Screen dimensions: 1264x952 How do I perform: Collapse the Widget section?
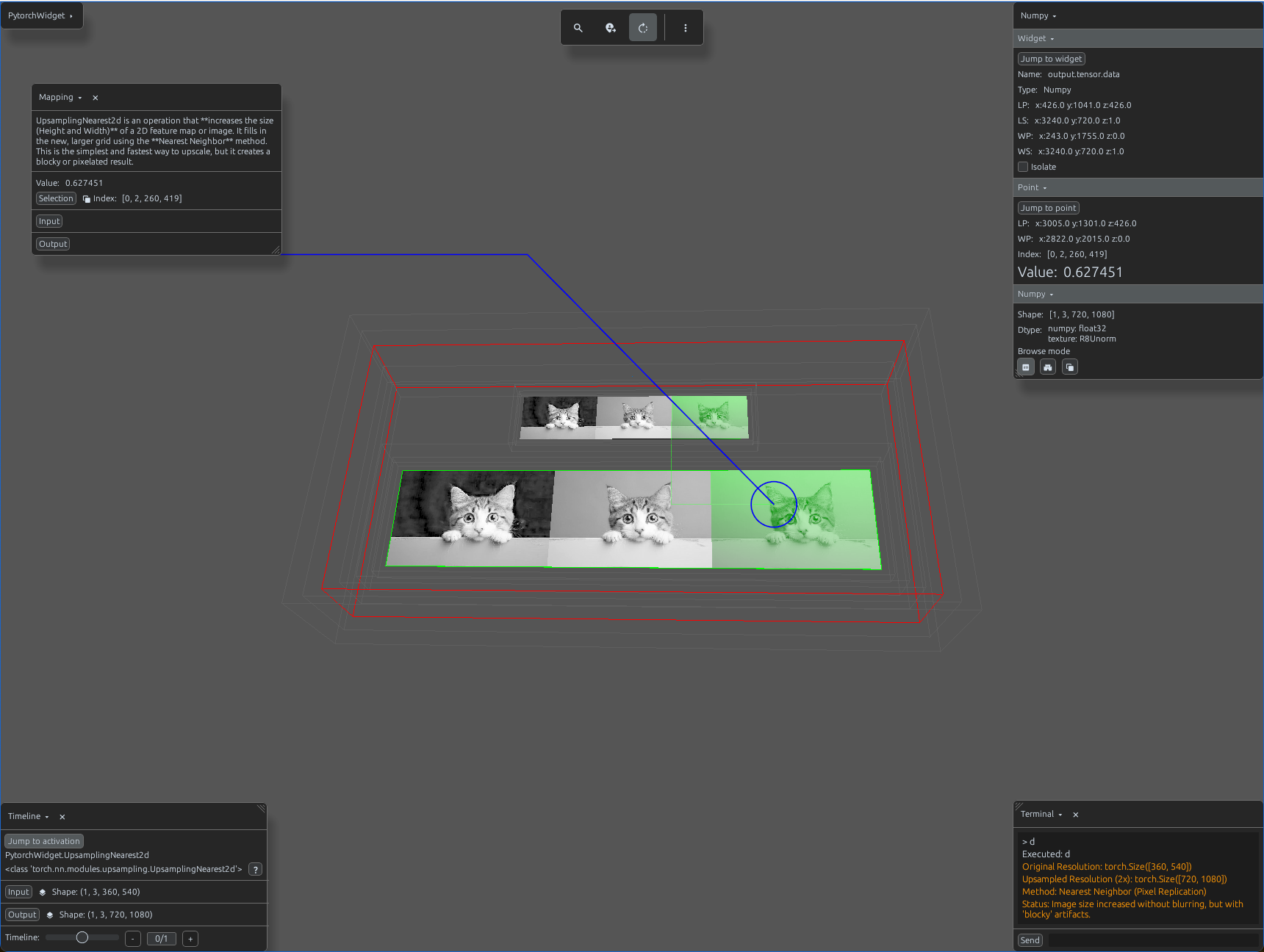click(x=1035, y=38)
